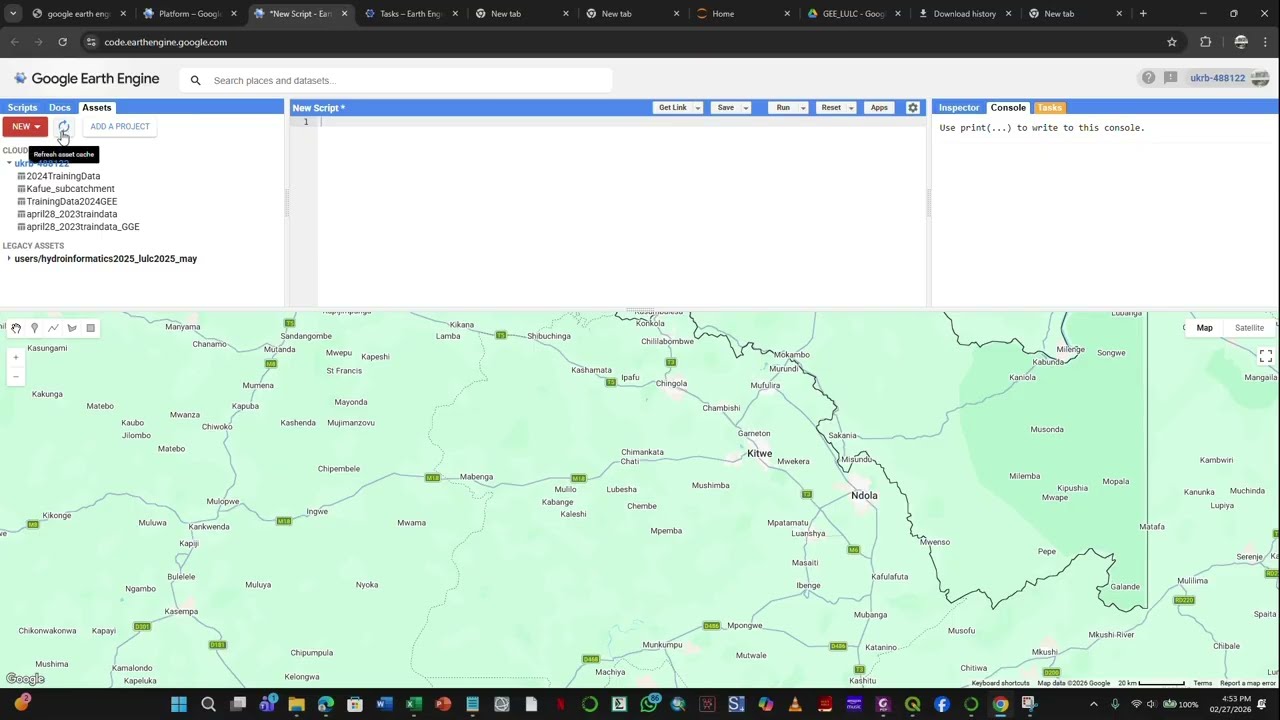Select the Assets tab
Image resolution: width=1280 pixels, height=720 pixels.
[x=97, y=108]
